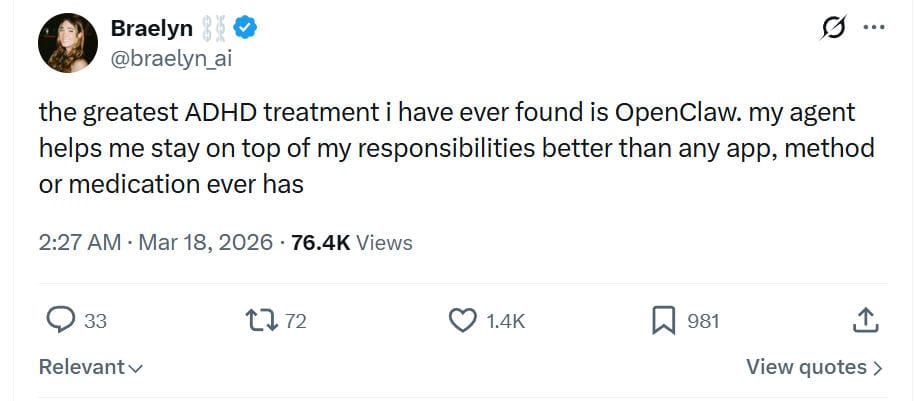Click the blue verified badge
This screenshot has width=915, height=401.
[247, 30]
